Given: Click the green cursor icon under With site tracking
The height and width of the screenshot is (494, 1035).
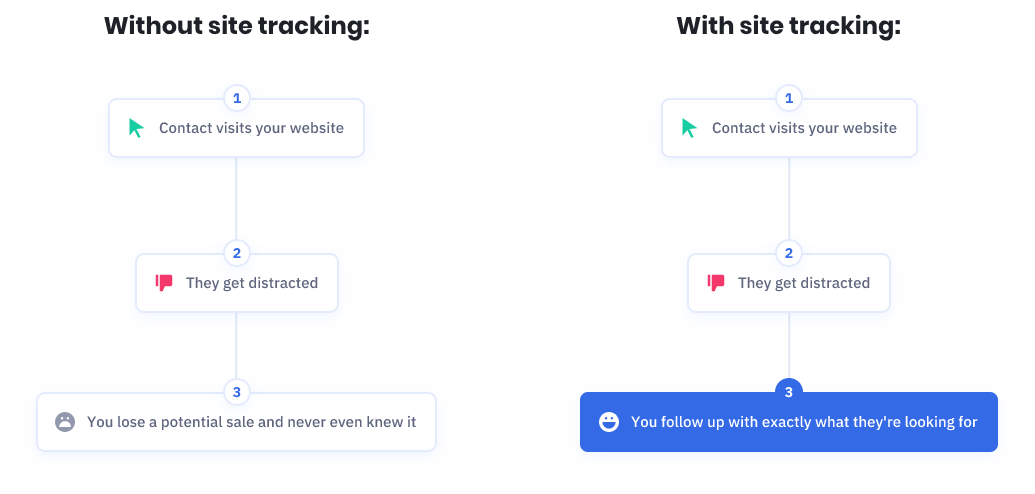Looking at the screenshot, I should (689, 128).
